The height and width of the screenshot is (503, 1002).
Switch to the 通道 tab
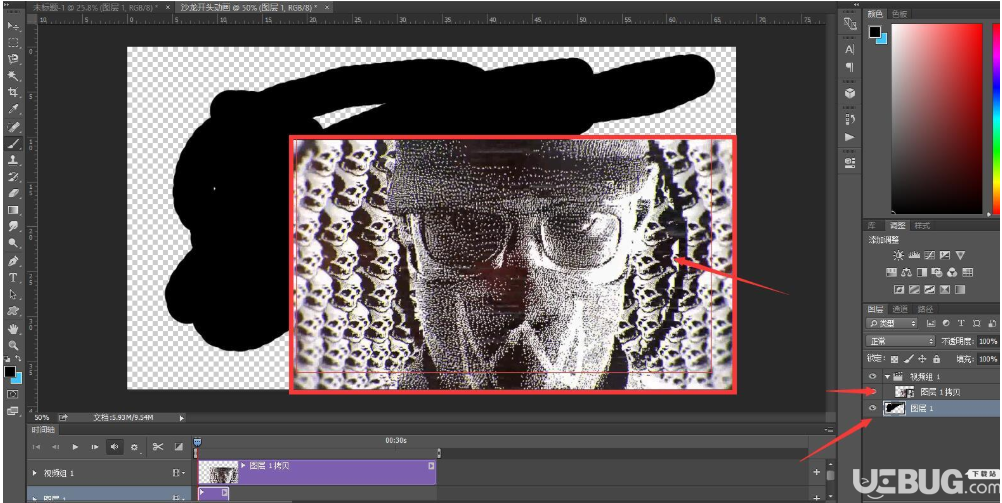[900, 307]
